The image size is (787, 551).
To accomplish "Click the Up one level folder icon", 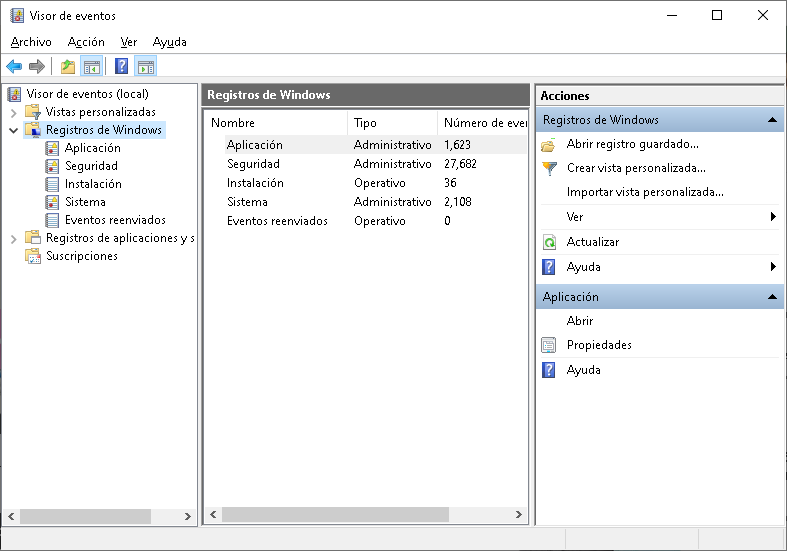I will 68,66.
